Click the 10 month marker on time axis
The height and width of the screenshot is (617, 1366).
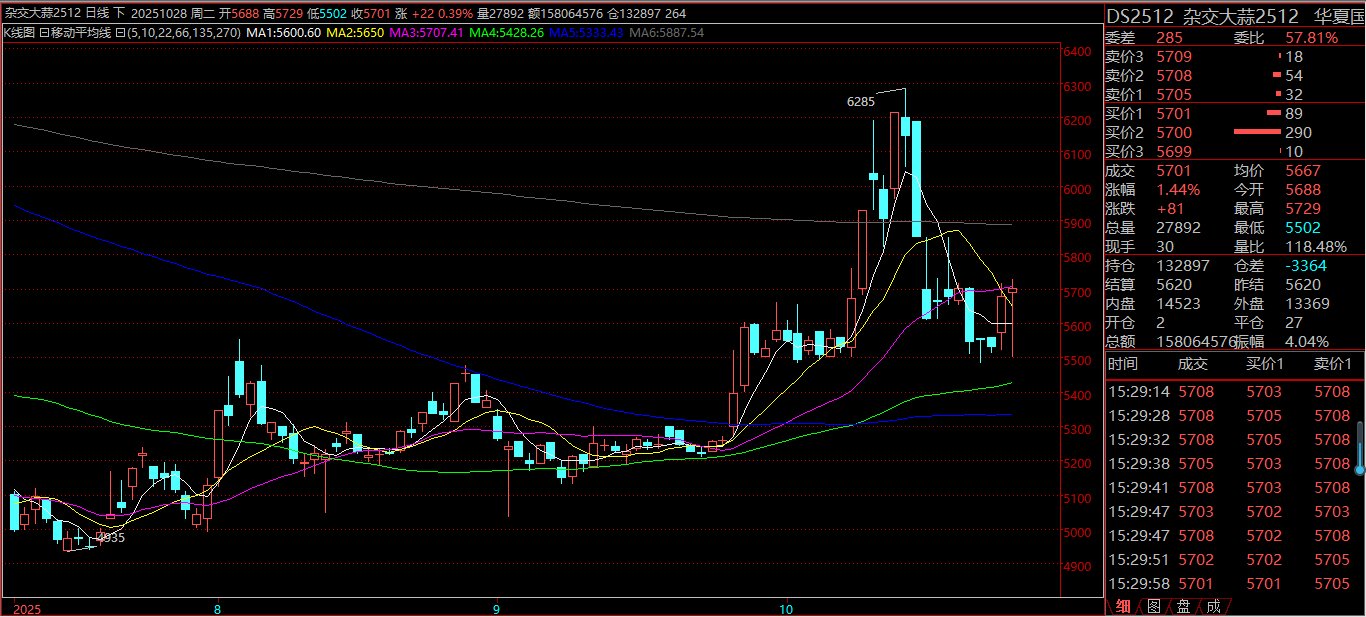coord(786,608)
